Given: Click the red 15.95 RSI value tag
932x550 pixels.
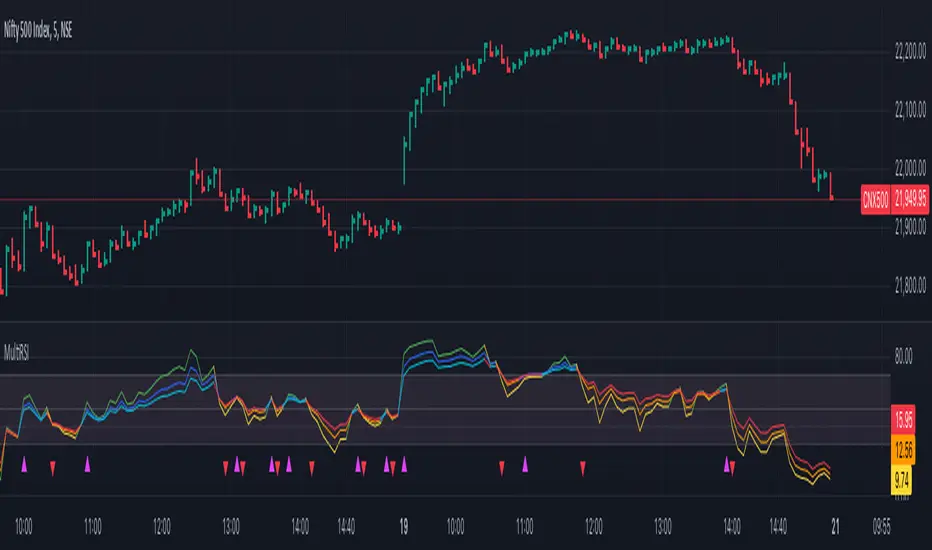Looking at the screenshot, I should tap(903, 420).
